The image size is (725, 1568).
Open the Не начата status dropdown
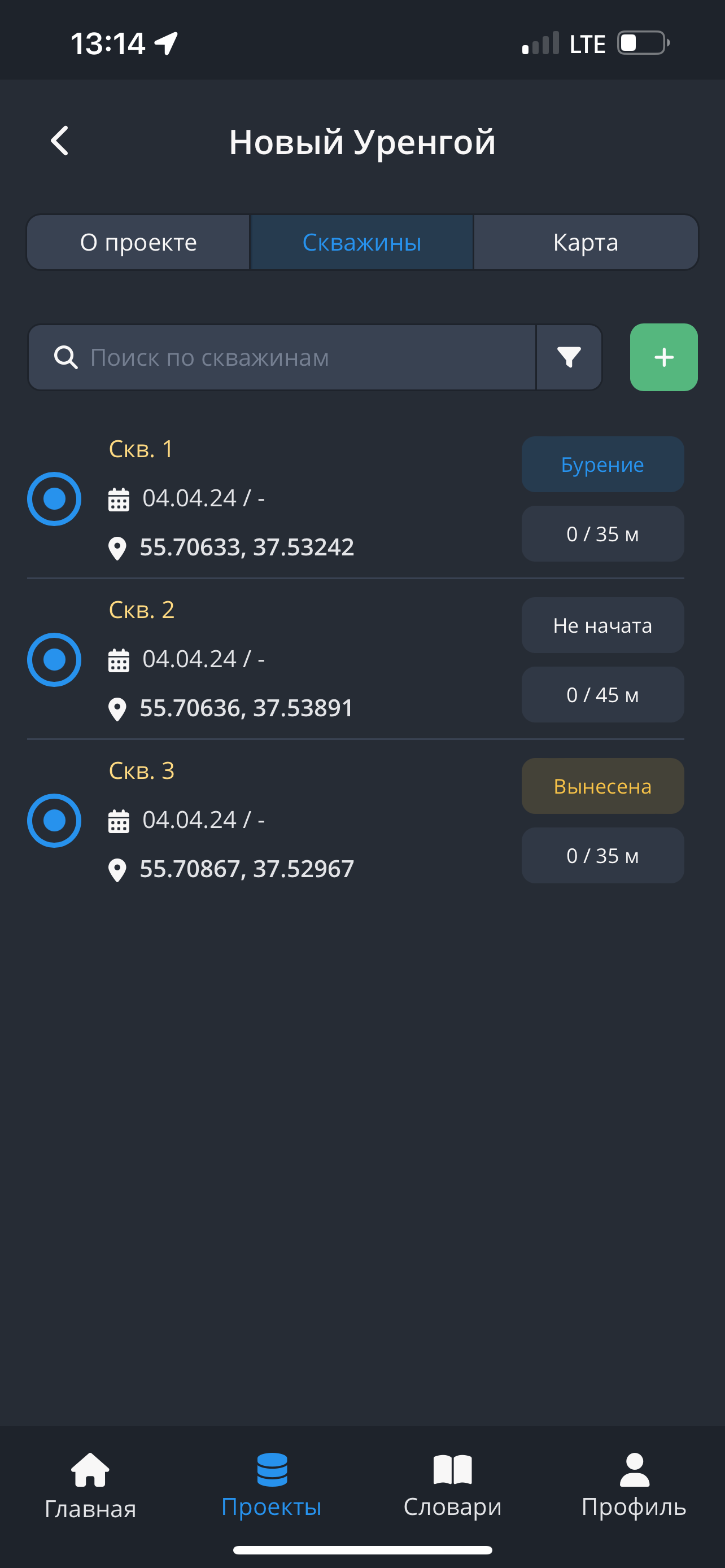click(602, 625)
